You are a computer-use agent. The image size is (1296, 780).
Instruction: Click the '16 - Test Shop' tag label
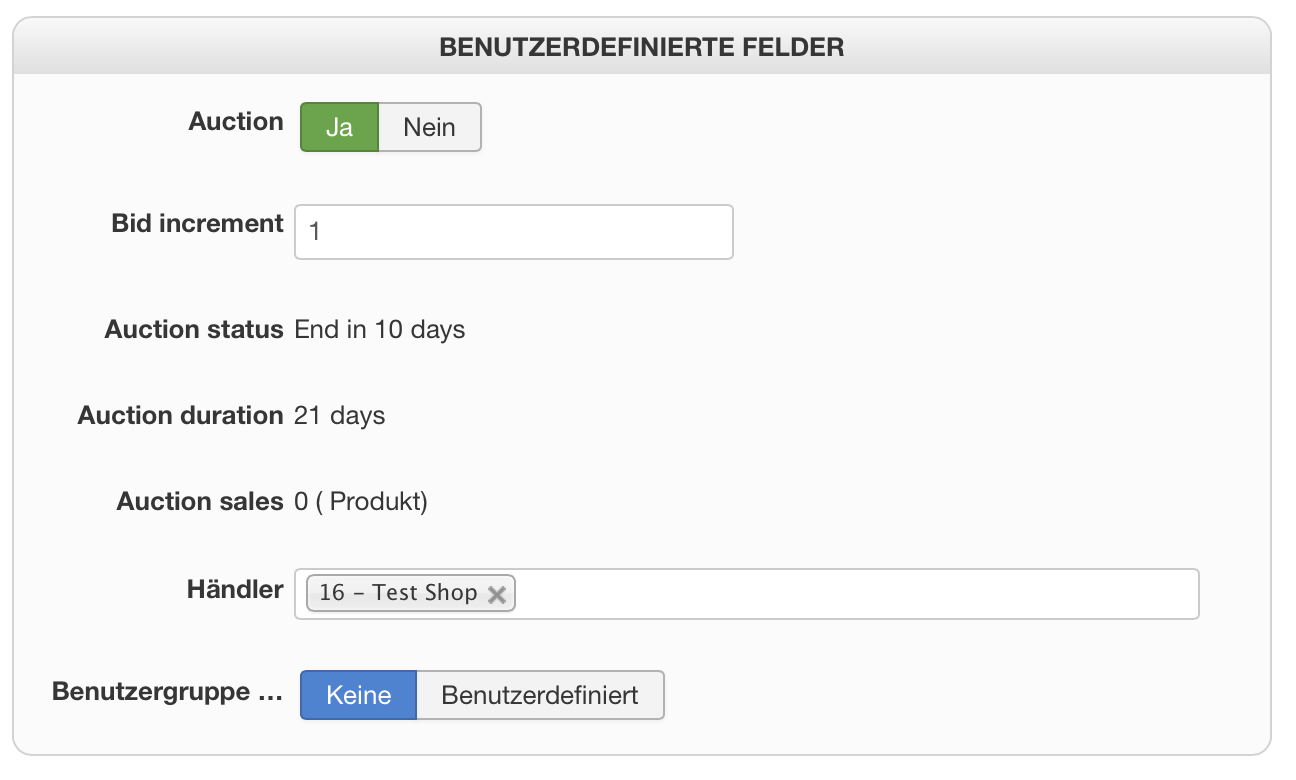398,593
